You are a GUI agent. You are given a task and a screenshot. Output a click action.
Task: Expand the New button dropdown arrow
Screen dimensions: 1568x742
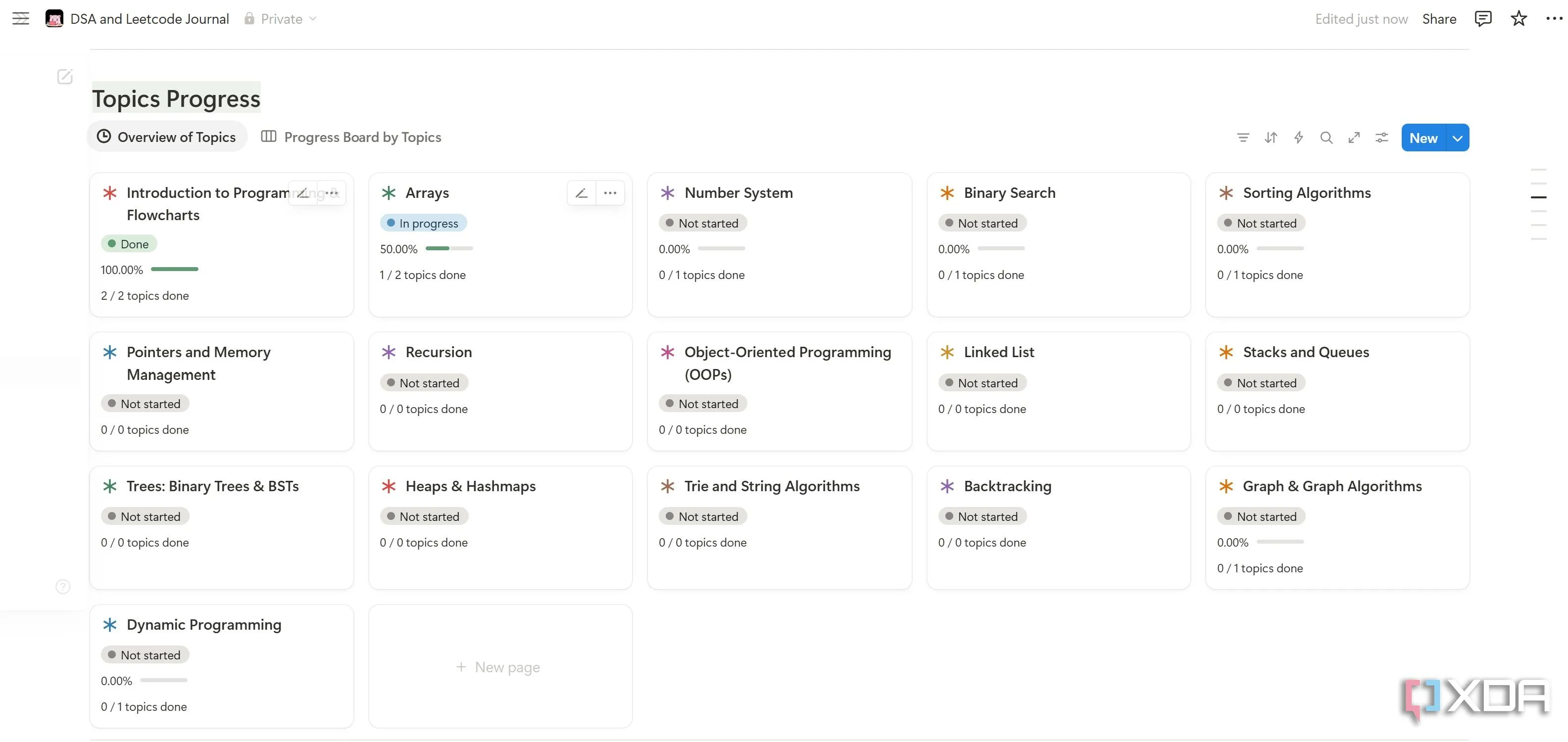(1457, 138)
